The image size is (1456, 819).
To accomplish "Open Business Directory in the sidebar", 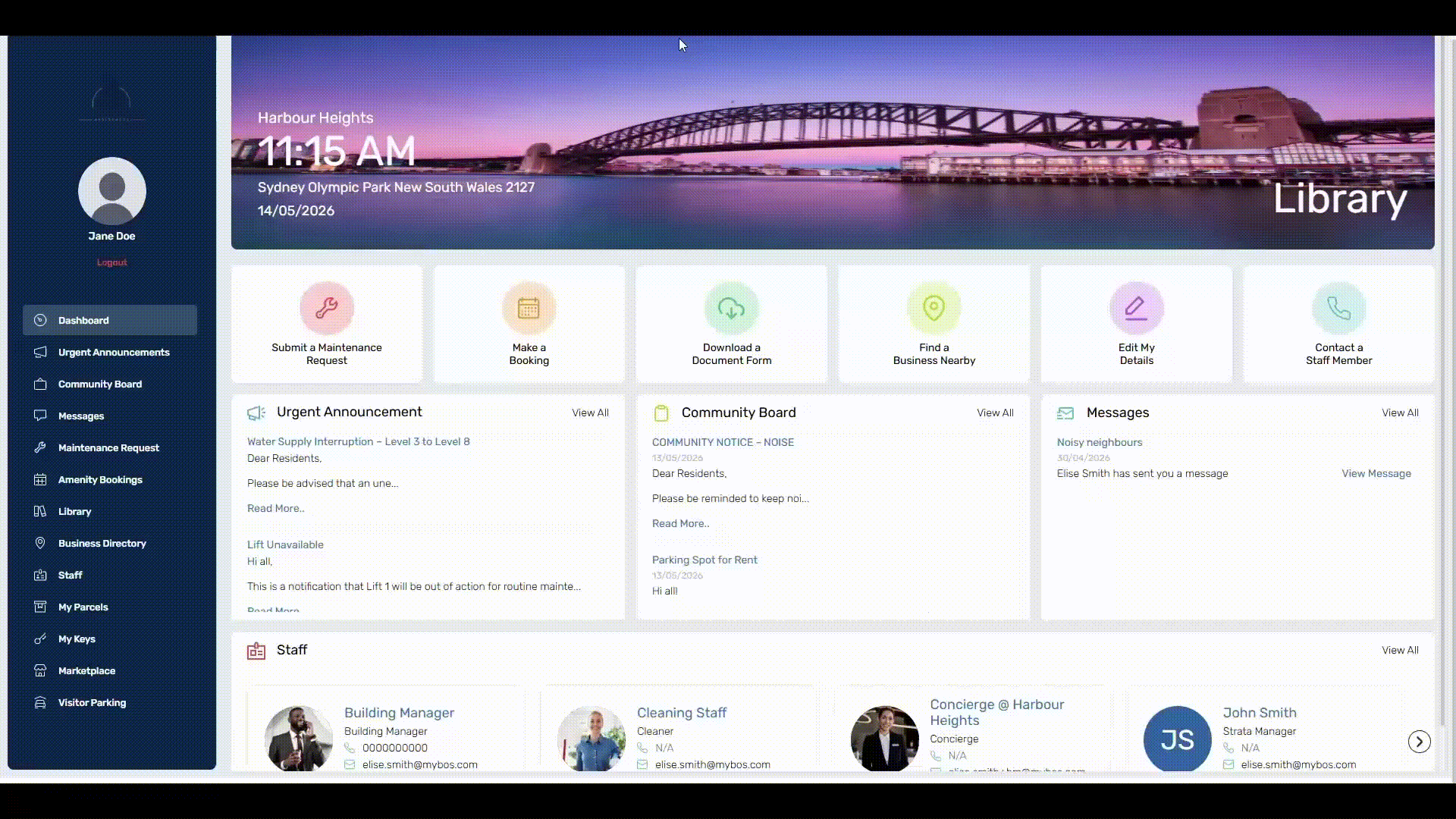I will pyautogui.click(x=110, y=543).
